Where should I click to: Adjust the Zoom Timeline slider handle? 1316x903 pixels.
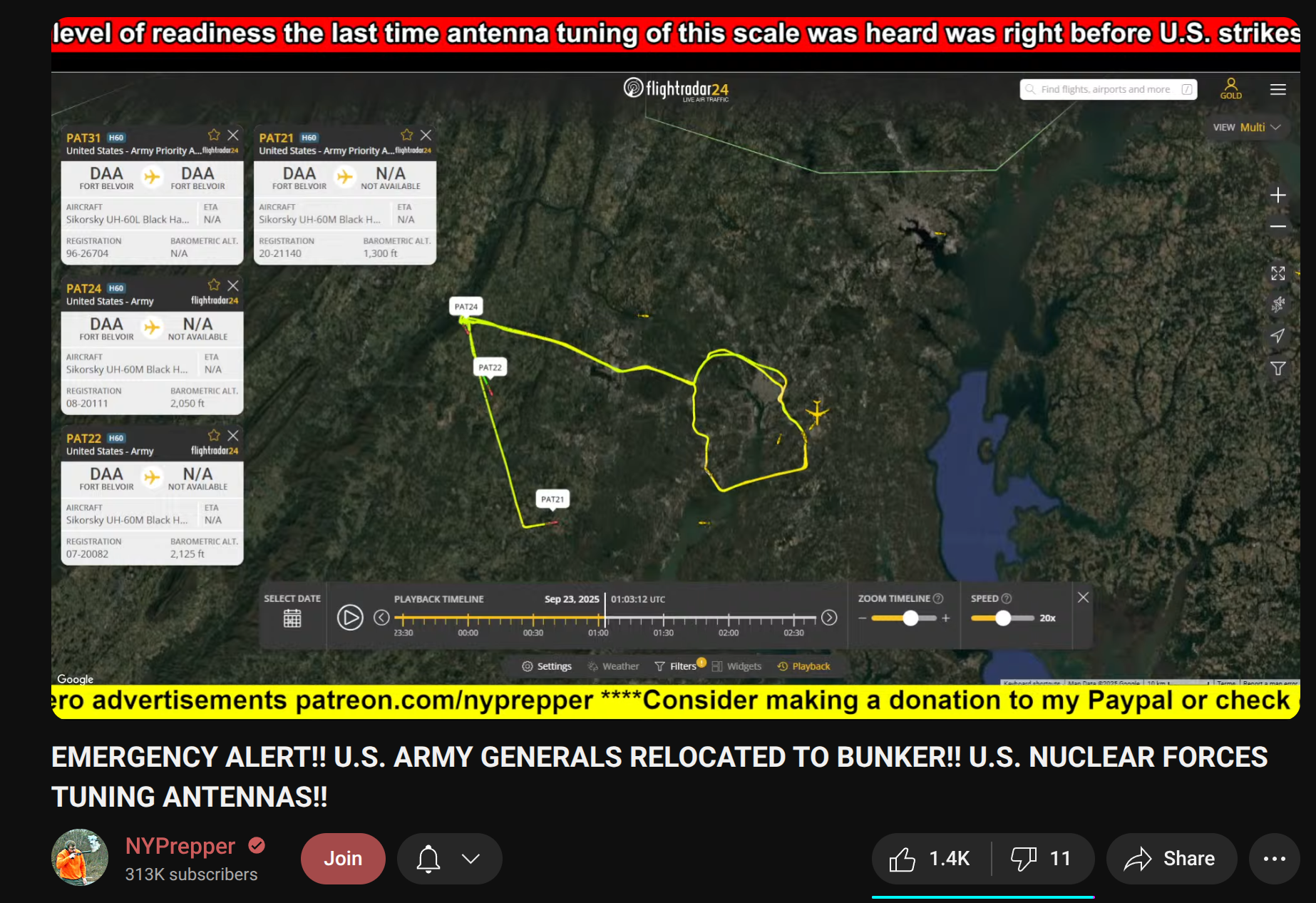pos(910,618)
